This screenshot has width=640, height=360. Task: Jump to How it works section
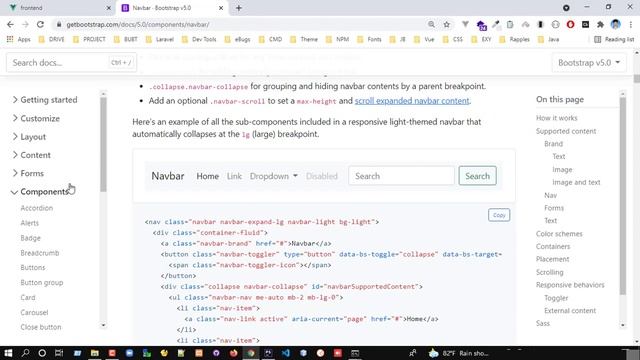coord(557,118)
